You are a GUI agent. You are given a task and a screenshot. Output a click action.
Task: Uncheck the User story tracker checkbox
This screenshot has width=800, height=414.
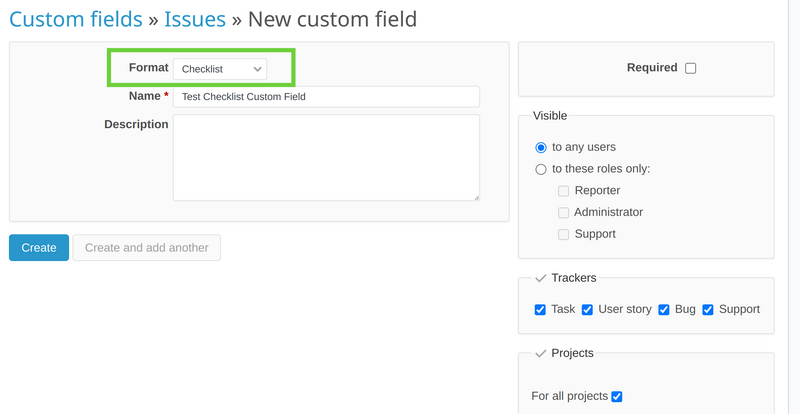(588, 310)
